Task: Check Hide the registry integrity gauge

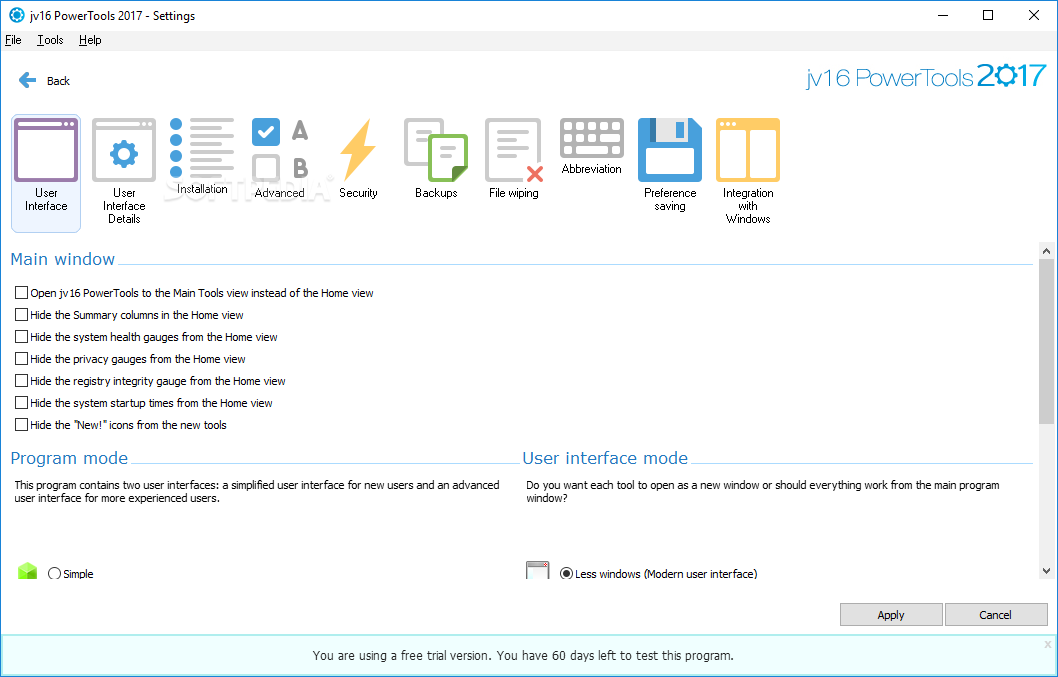Action: point(22,381)
